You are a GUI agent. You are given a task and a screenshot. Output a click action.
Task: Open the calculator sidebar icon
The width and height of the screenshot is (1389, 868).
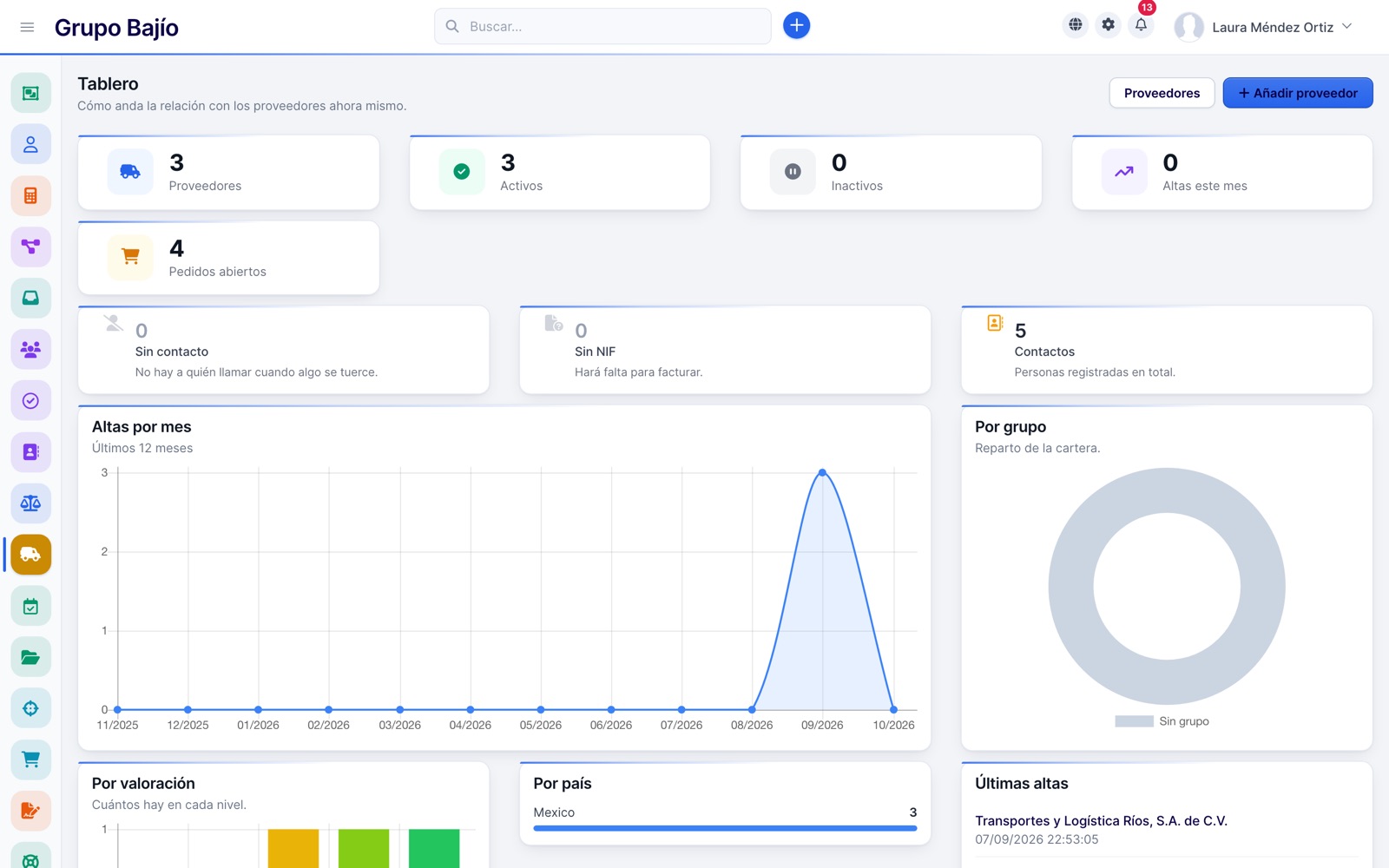30,195
